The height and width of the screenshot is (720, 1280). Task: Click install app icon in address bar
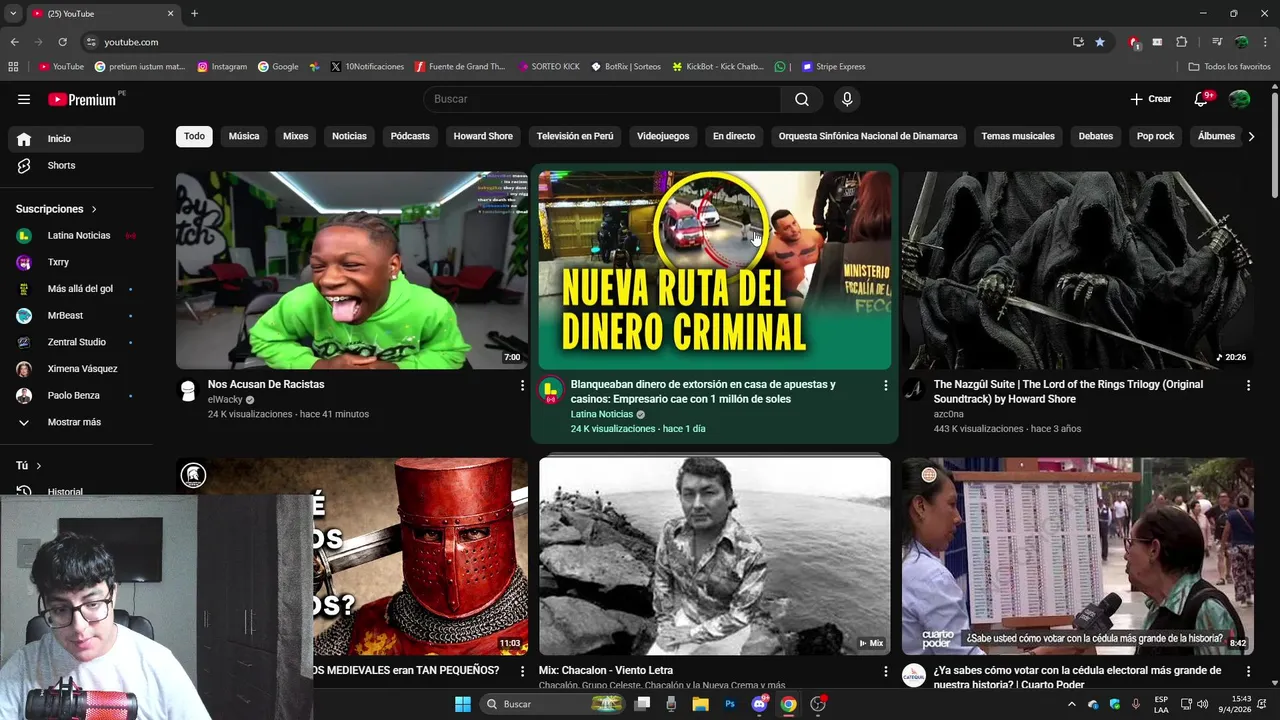tap(1078, 42)
